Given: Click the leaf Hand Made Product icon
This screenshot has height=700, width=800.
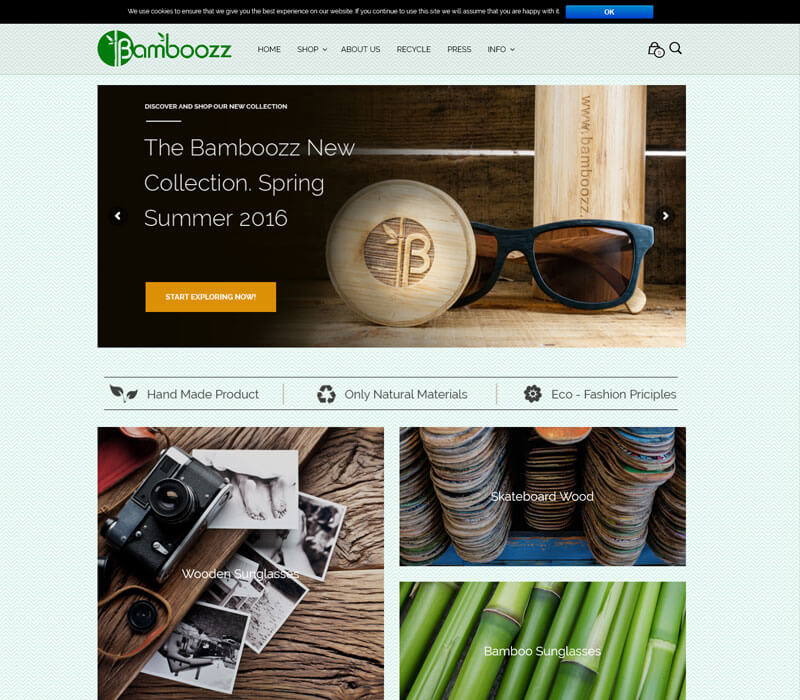Looking at the screenshot, I should tap(124, 393).
